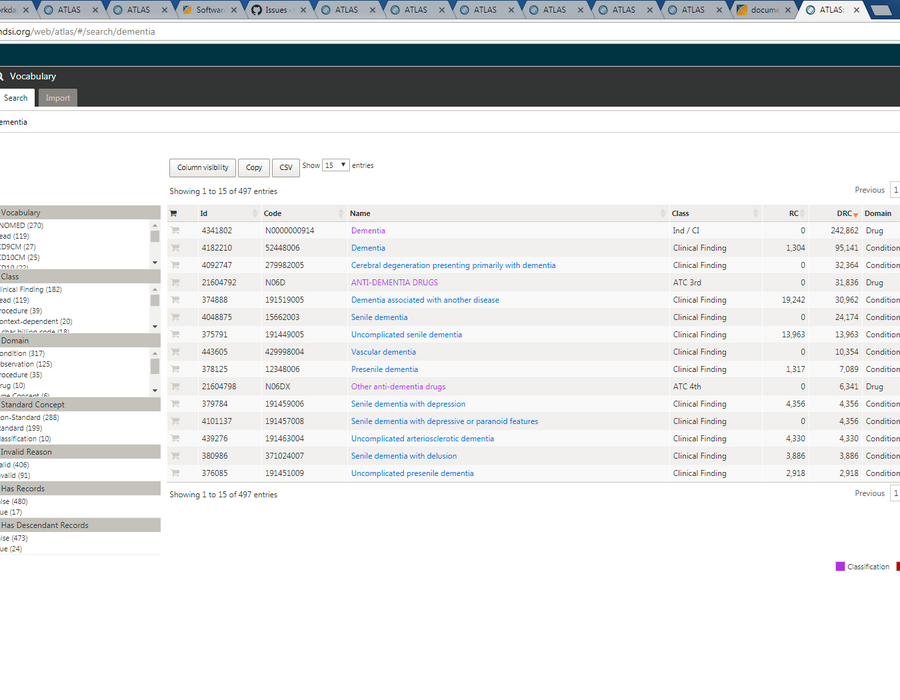
Task: Select cart icon beside ANTI-DEMENTIA DRUGS
Action: coord(175,282)
